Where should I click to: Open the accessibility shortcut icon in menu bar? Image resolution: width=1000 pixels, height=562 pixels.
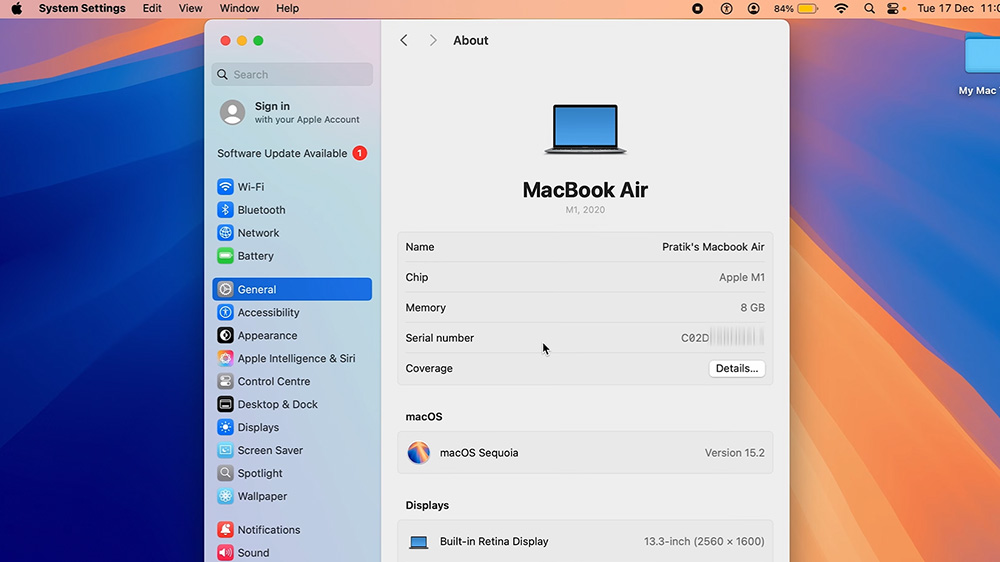(726, 8)
